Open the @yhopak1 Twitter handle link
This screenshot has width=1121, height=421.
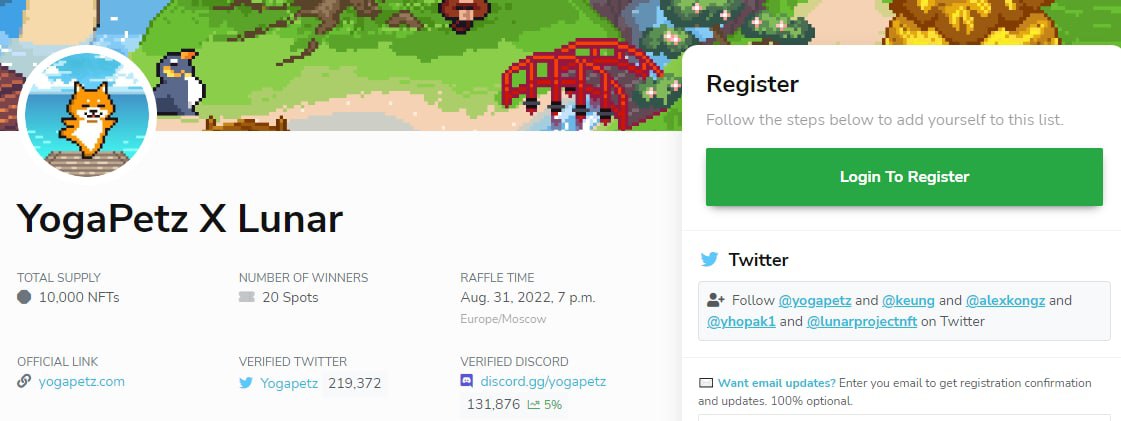(741, 322)
